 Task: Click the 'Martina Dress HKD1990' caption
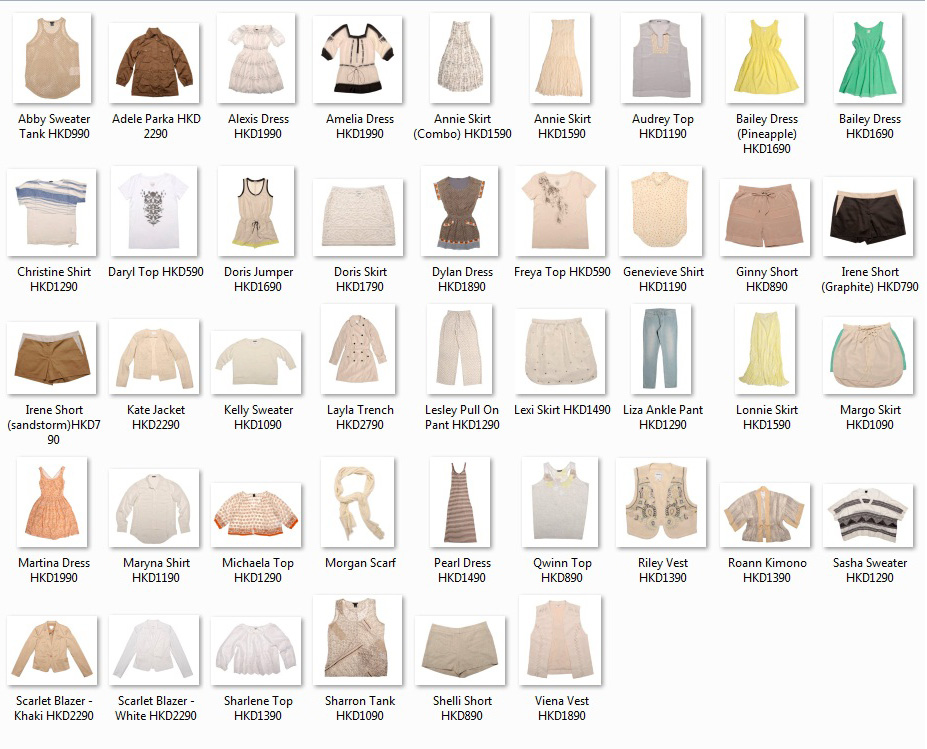[54, 570]
